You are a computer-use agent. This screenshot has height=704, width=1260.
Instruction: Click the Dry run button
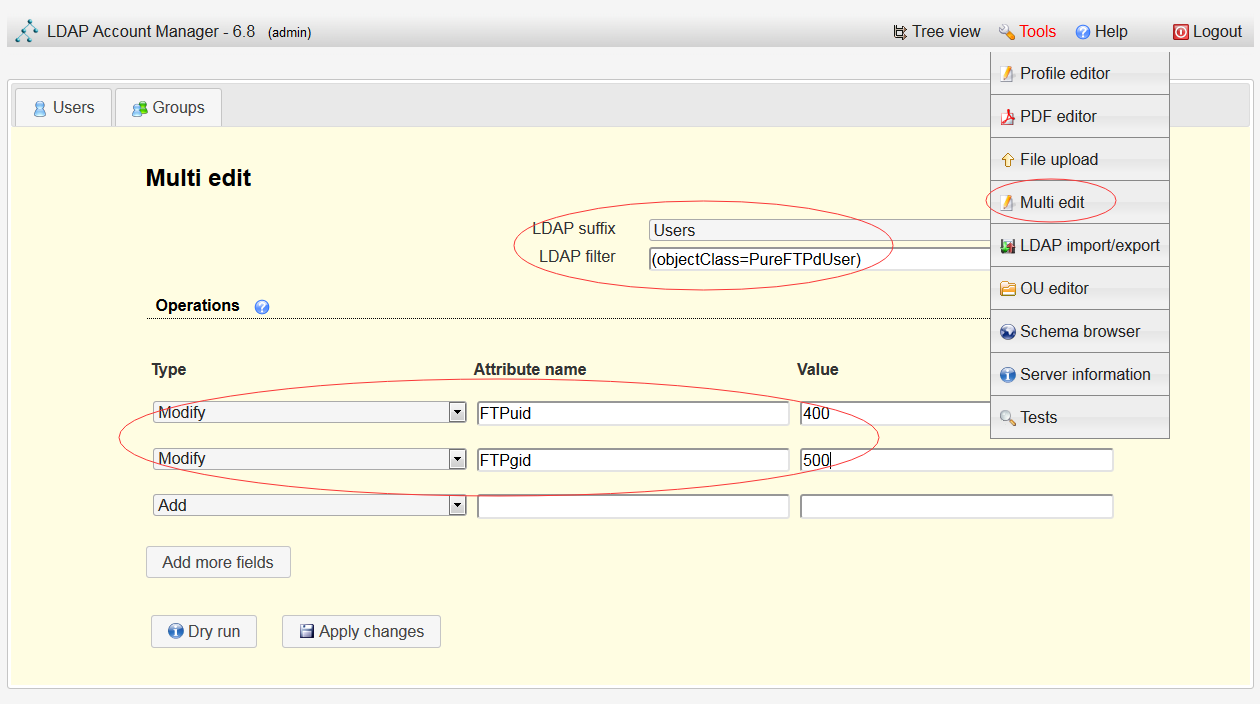[x=204, y=632]
